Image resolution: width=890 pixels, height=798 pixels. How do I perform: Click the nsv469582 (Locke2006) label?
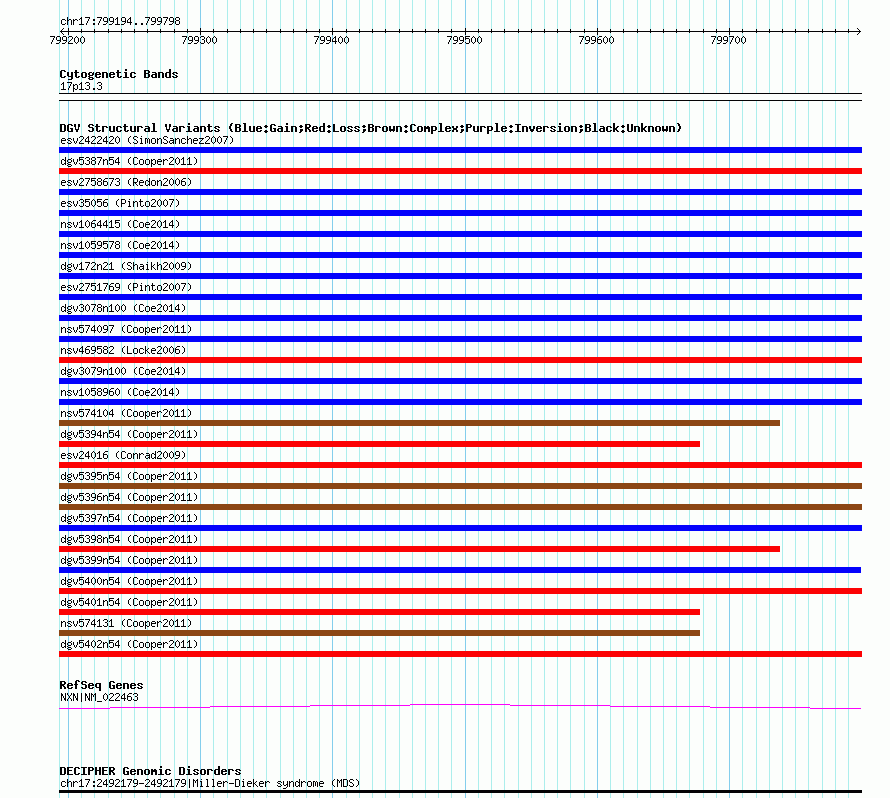[123, 350]
